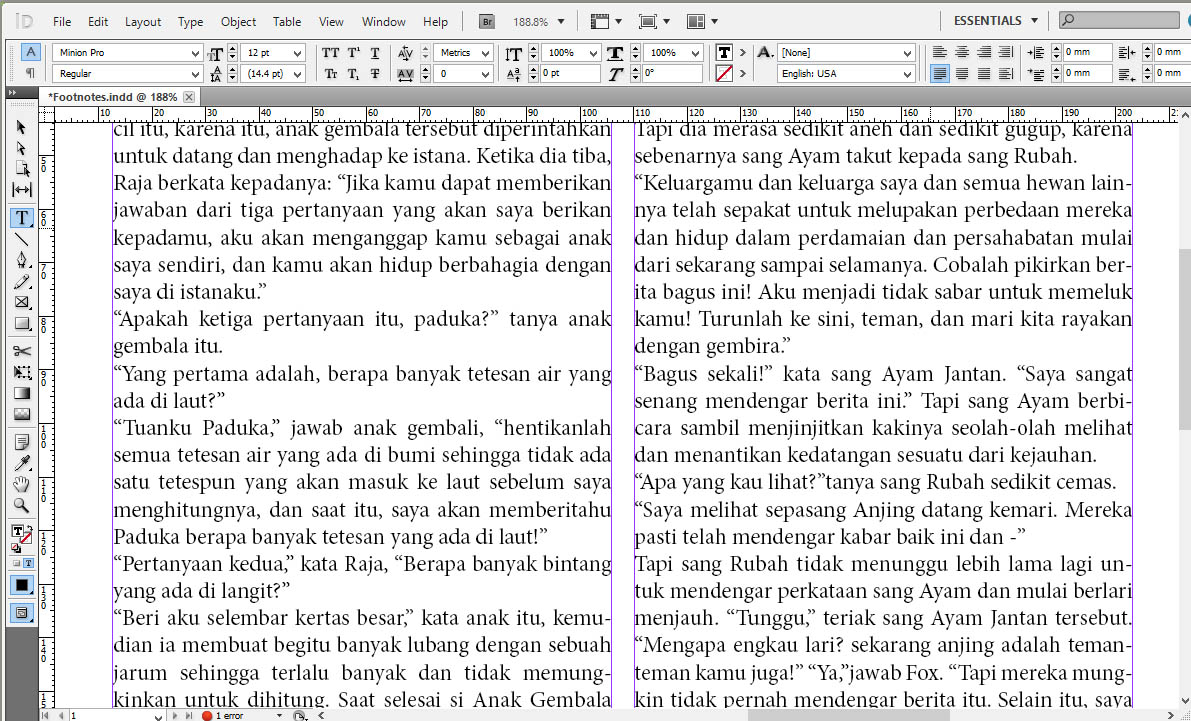Apply Strikethrough formatting
The image size is (1191, 721).
(x=374, y=74)
